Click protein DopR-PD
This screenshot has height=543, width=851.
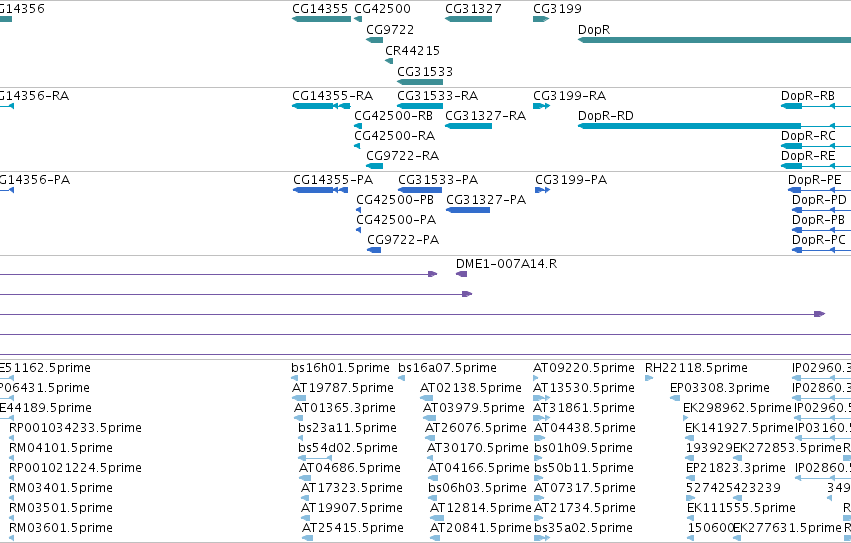[x=822, y=210]
